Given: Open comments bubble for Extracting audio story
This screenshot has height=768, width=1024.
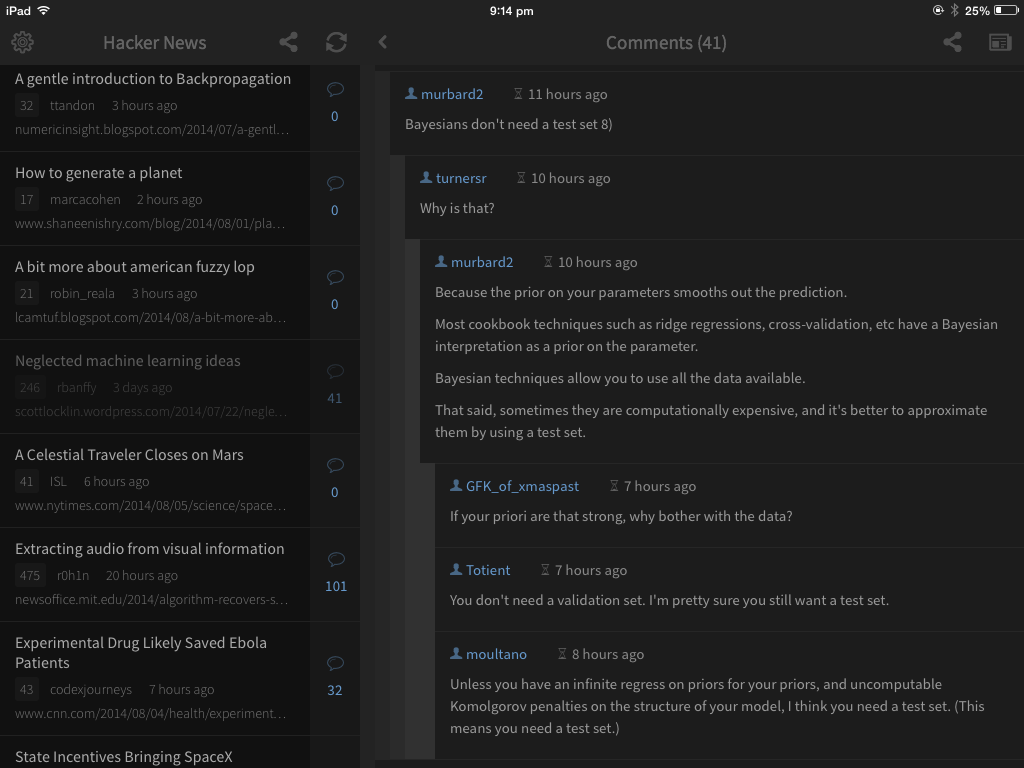Looking at the screenshot, I should click(x=335, y=560).
